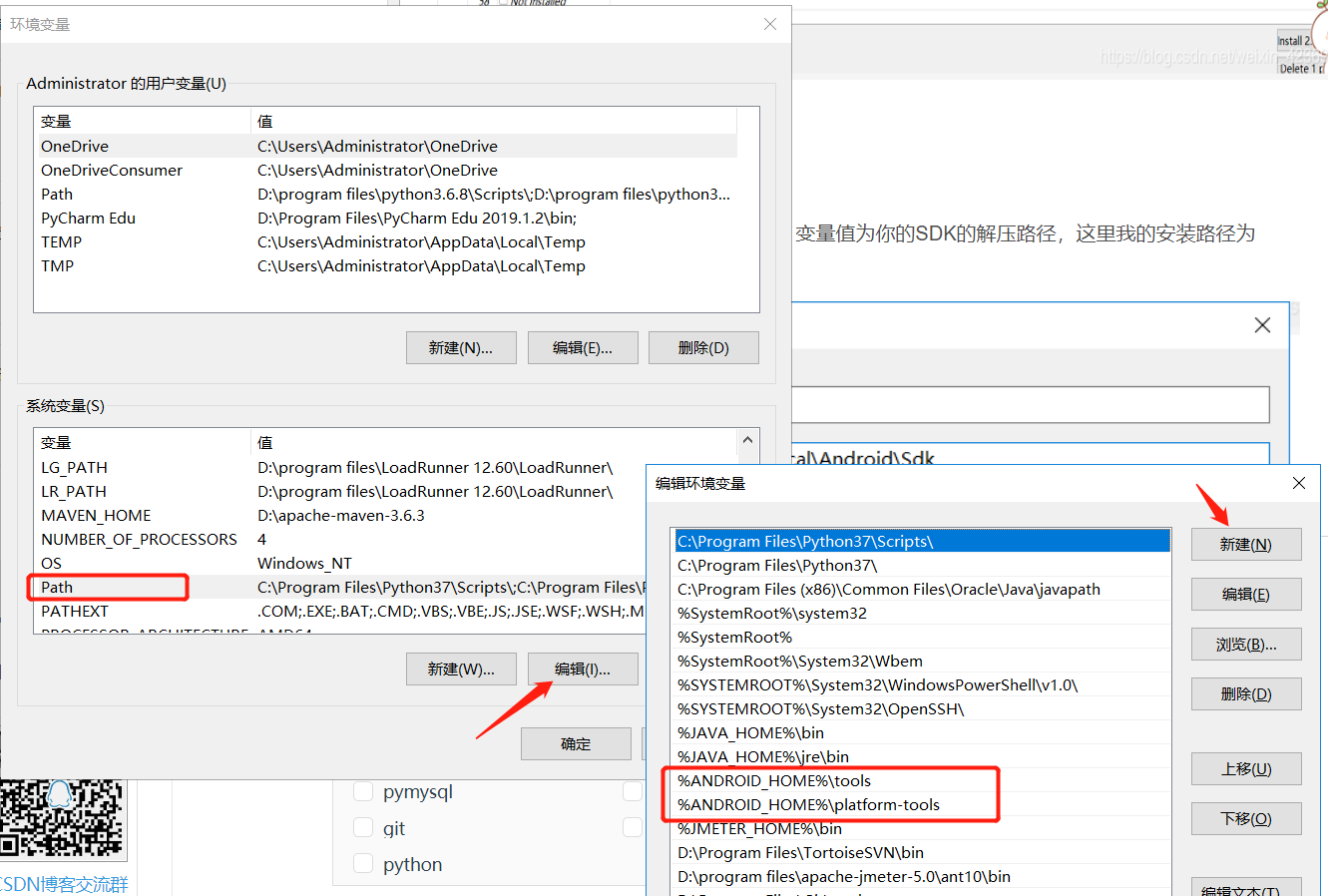This screenshot has width=1328, height=896.
Task: Select the PATHEXT system variable
Action: [341, 612]
